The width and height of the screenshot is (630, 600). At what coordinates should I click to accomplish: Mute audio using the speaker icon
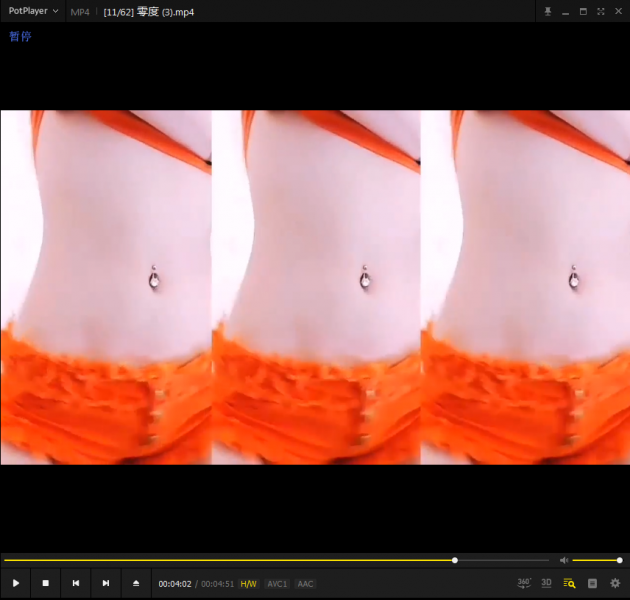tap(564, 560)
